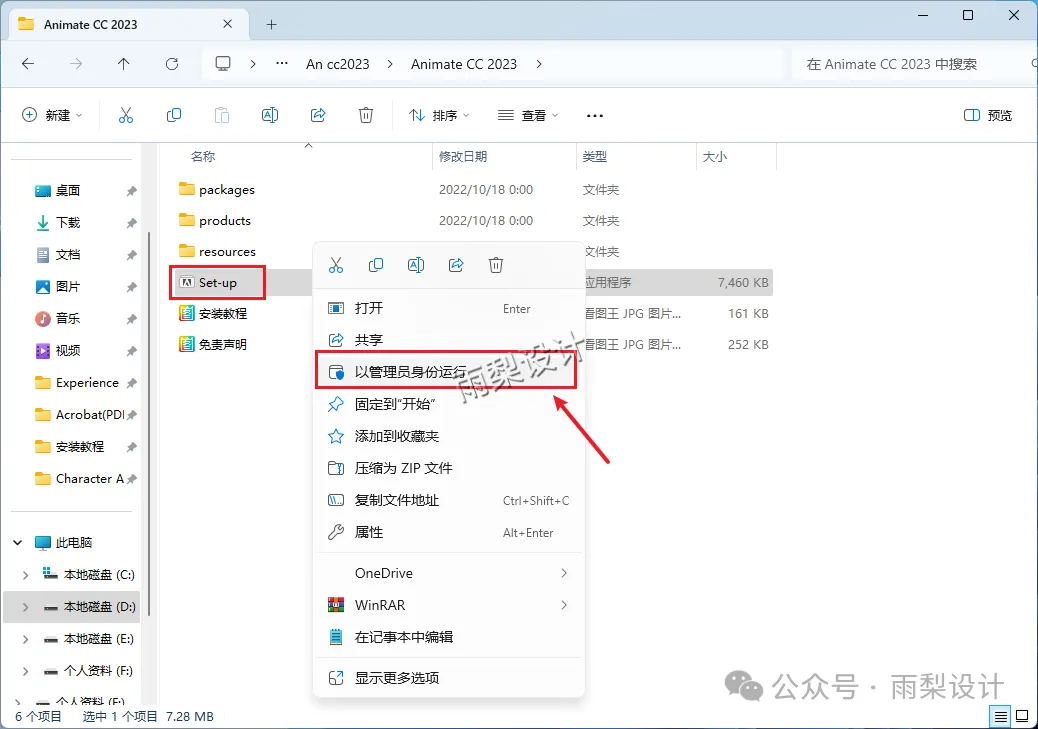Select the packages folder

[x=216, y=189]
